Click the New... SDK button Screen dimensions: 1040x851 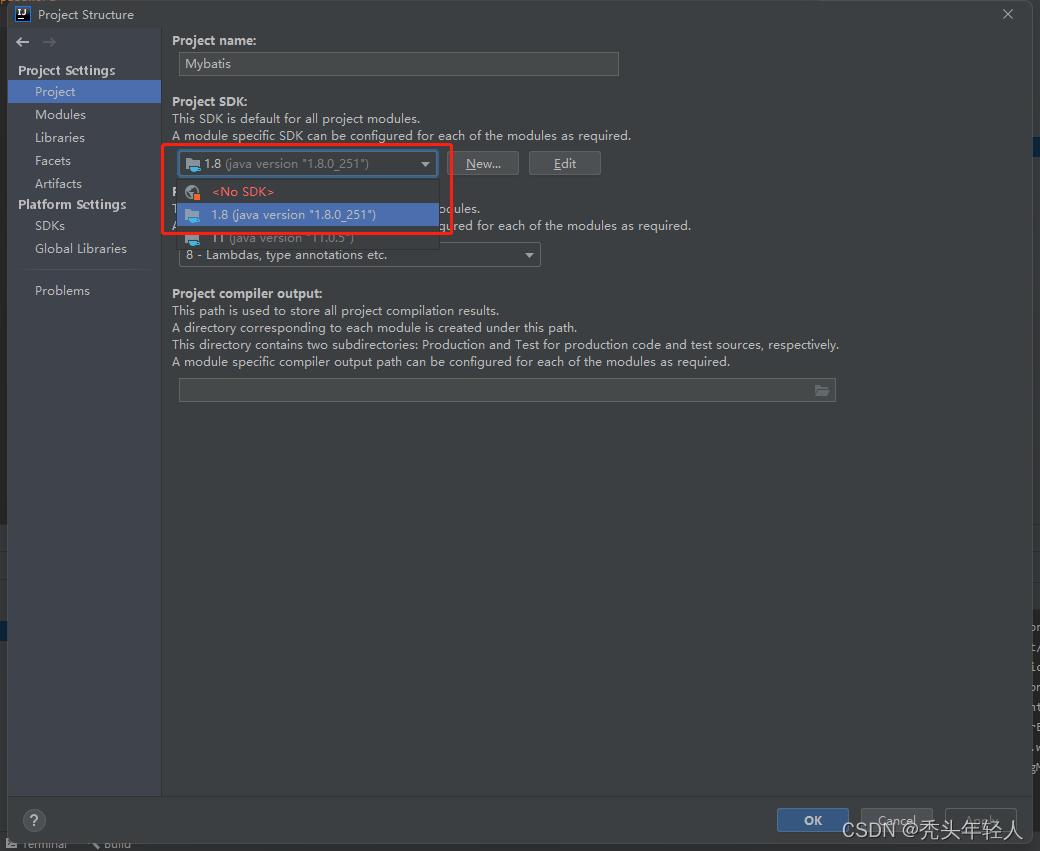pyautogui.click(x=483, y=164)
